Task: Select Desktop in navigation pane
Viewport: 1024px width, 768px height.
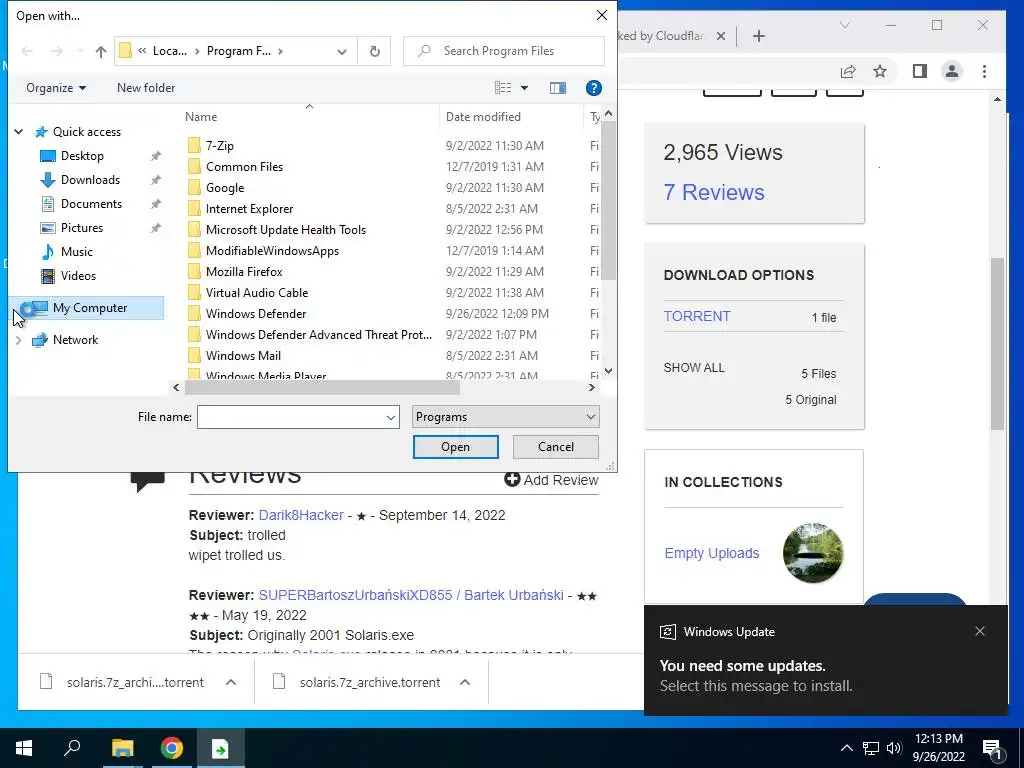Action: [82, 155]
